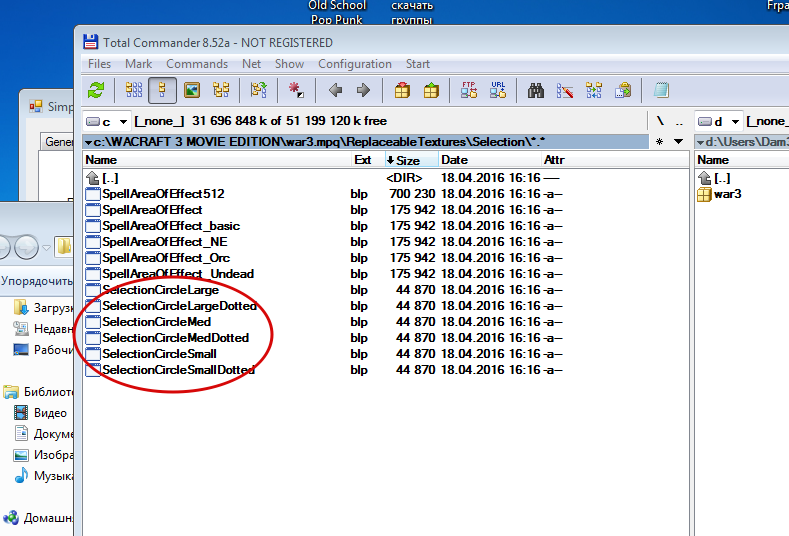Image resolution: width=789 pixels, height=536 pixels.
Task: Click Упорядочить in Explorer window
Action: [37, 280]
